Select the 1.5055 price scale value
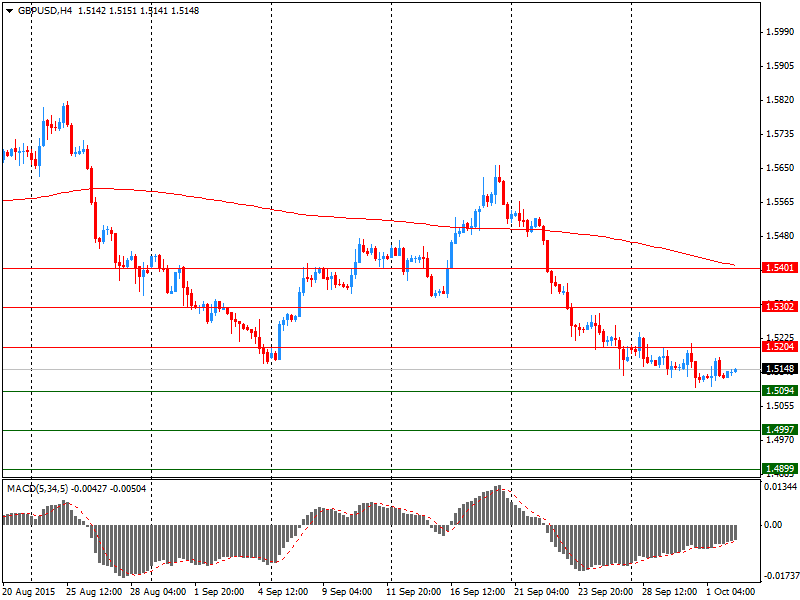800x600 pixels. [780, 406]
